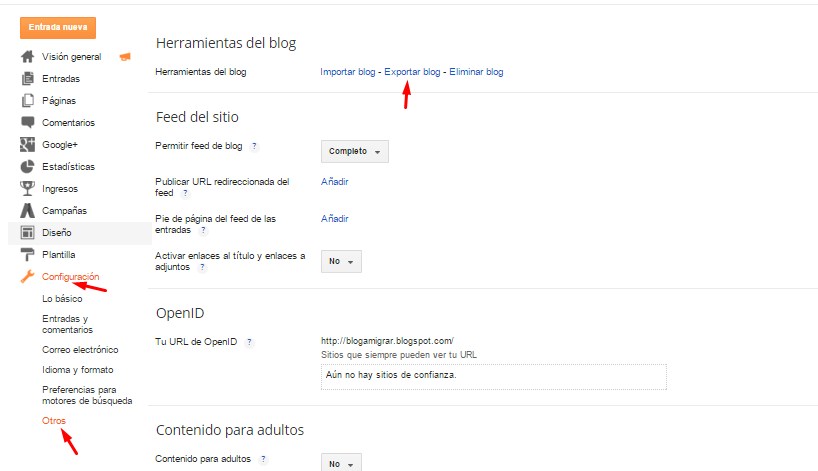Show help for Tu URL de OpenID
Image resolution: width=818 pixels, height=471 pixels.
(249, 342)
